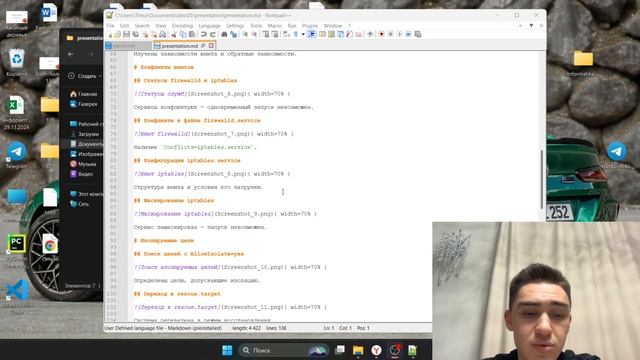Expand the Создать dropdown in Explorer window
This screenshot has height=360, width=640.
click(x=100, y=76)
